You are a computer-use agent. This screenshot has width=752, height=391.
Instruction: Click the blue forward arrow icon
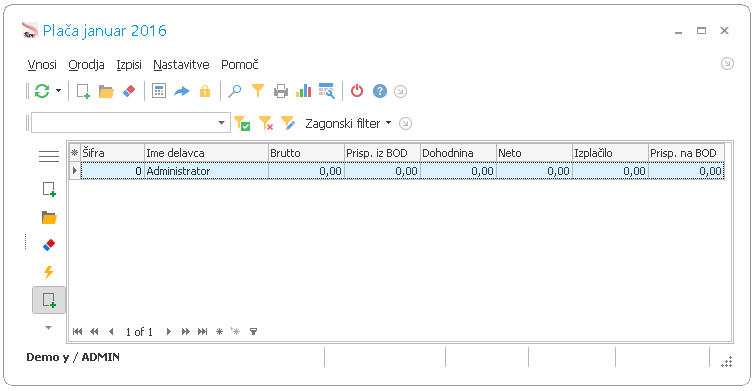182,91
